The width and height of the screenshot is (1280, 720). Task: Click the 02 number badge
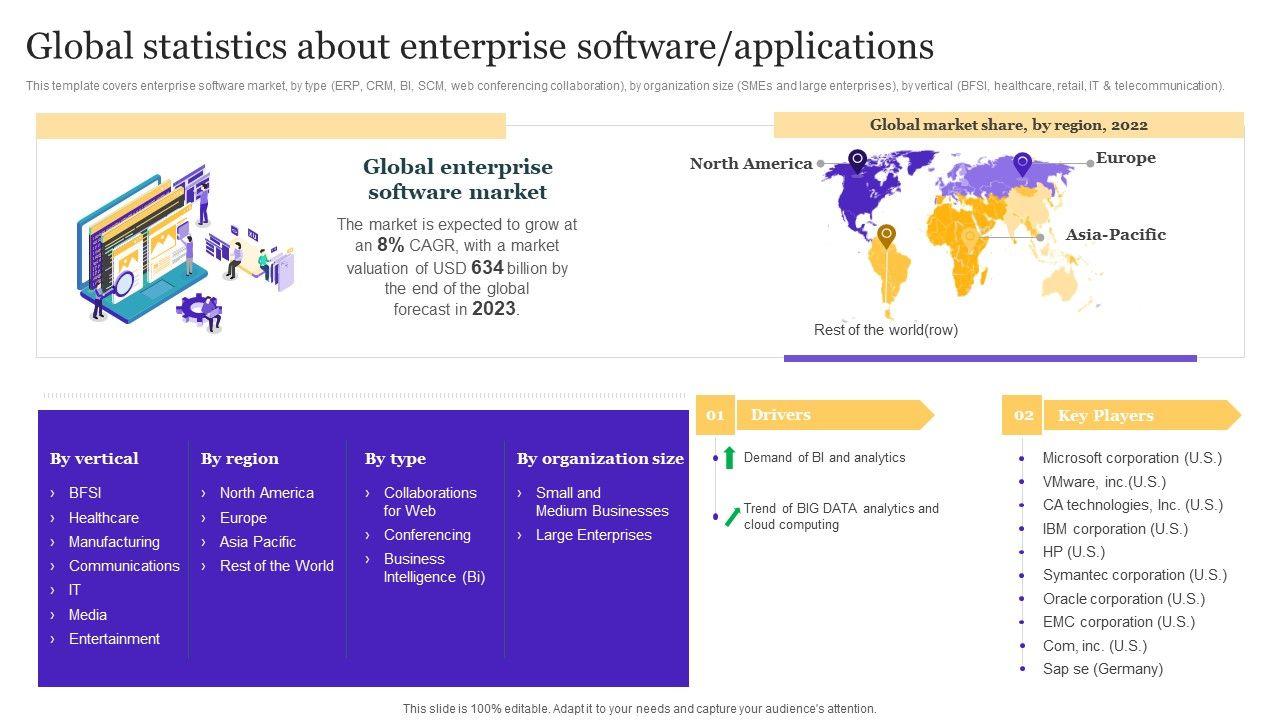(1022, 415)
